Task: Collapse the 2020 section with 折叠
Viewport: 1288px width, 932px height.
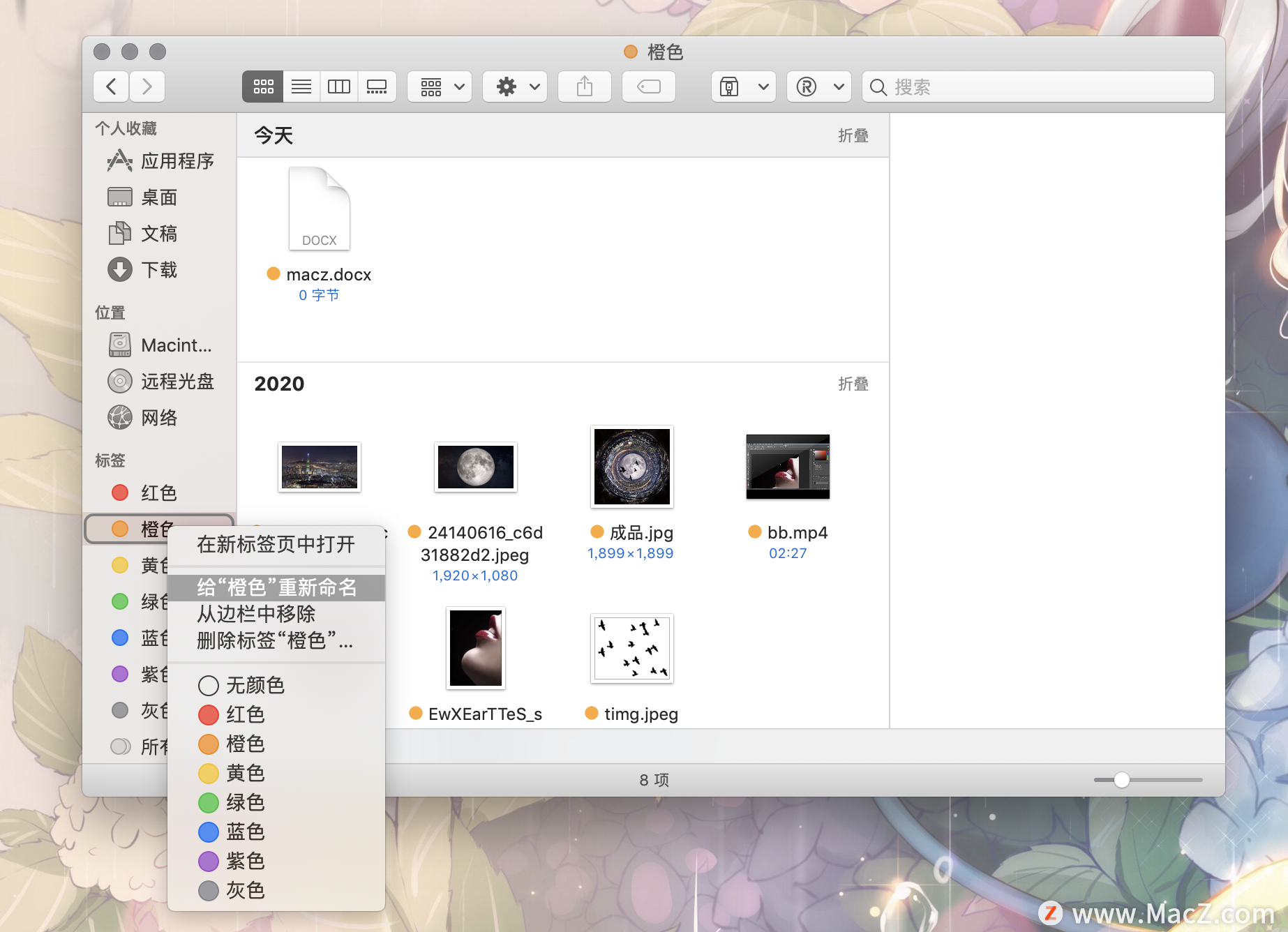Action: (x=853, y=384)
